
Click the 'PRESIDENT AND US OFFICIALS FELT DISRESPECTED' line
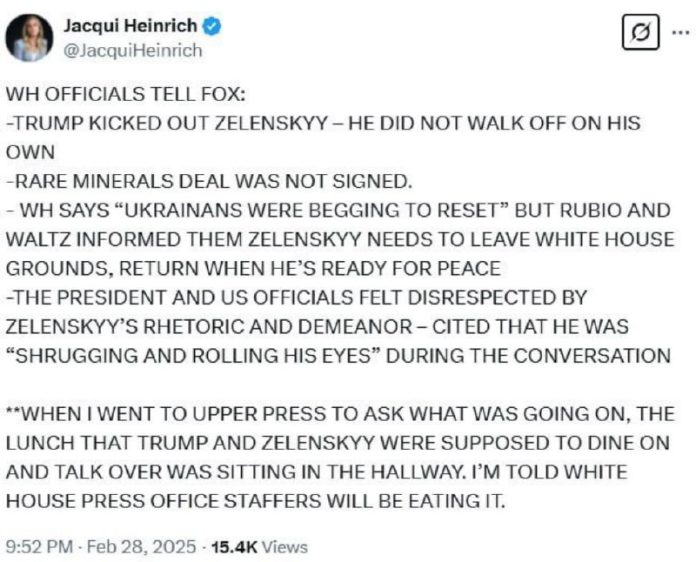click(x=300, y=297)
